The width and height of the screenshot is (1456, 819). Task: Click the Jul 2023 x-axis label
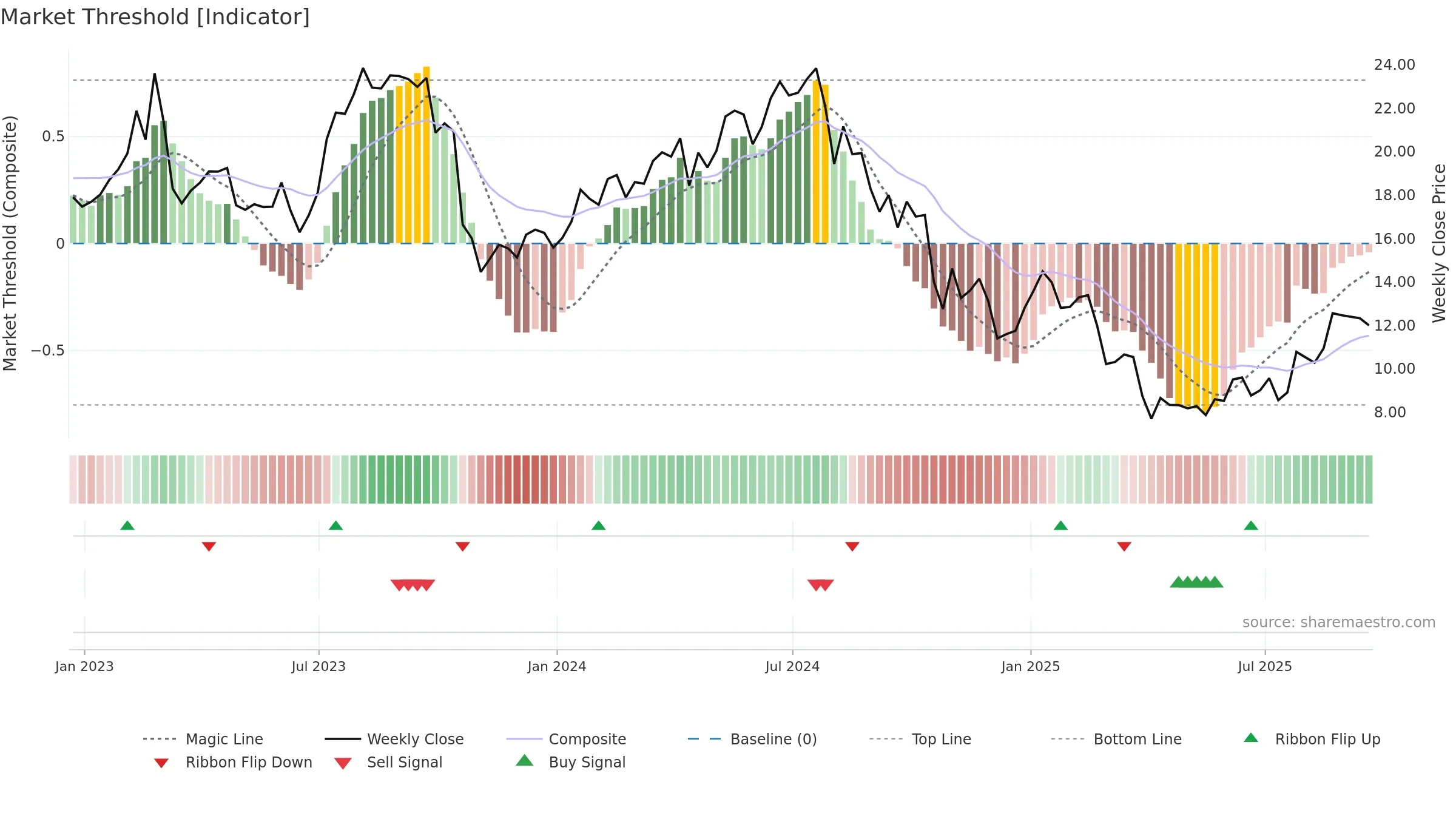tap(318, 666)
